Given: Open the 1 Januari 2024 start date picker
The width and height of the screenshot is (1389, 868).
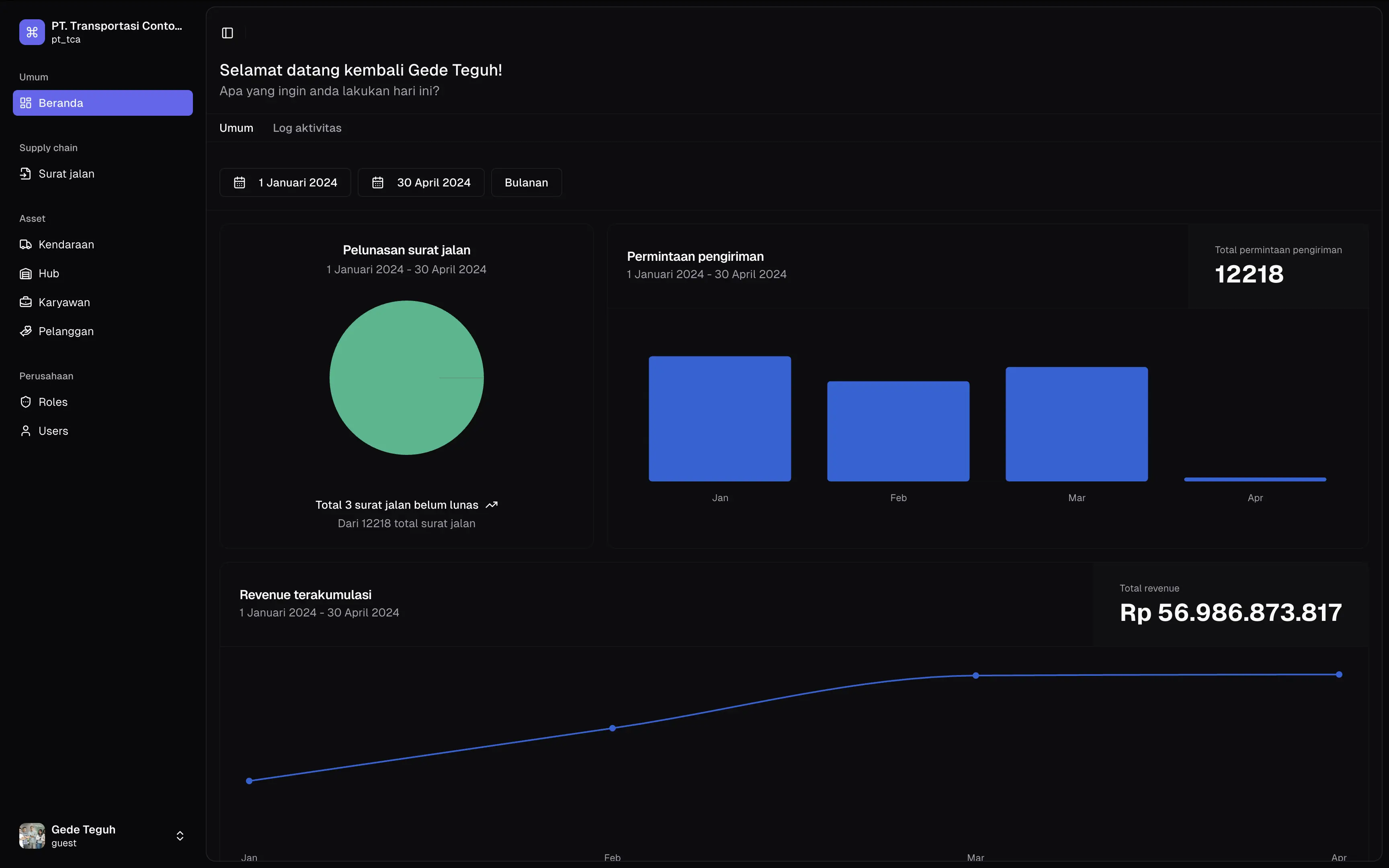Looking at the screenshot, I should point(285,182).
